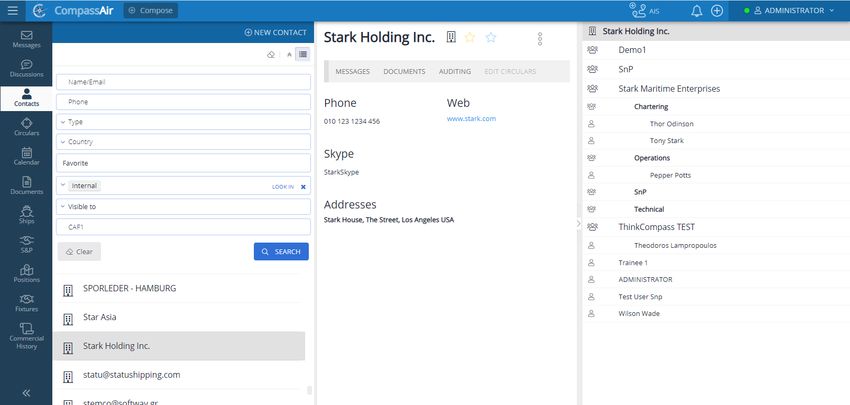The height and width of the screenshot is (405, 850).
Task: Toggle the alphabetical A view icon
Action: [289, 54]
